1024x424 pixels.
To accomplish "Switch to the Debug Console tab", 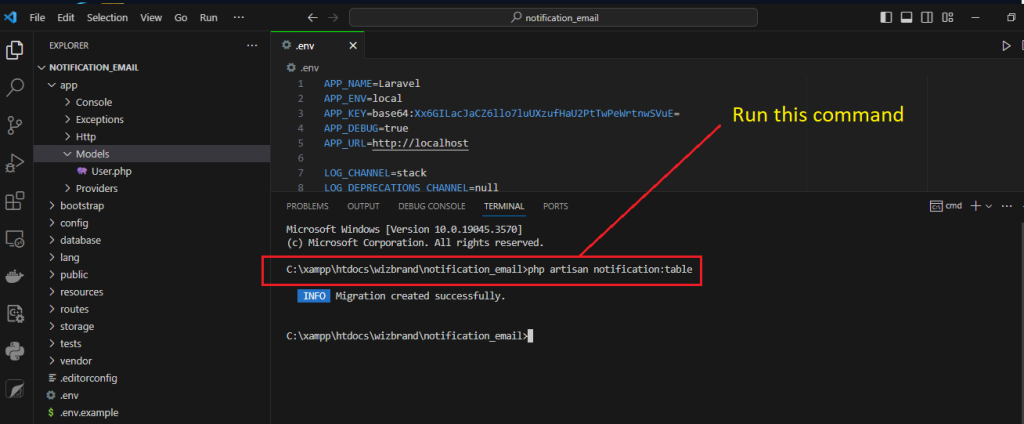I will (430, 206).
